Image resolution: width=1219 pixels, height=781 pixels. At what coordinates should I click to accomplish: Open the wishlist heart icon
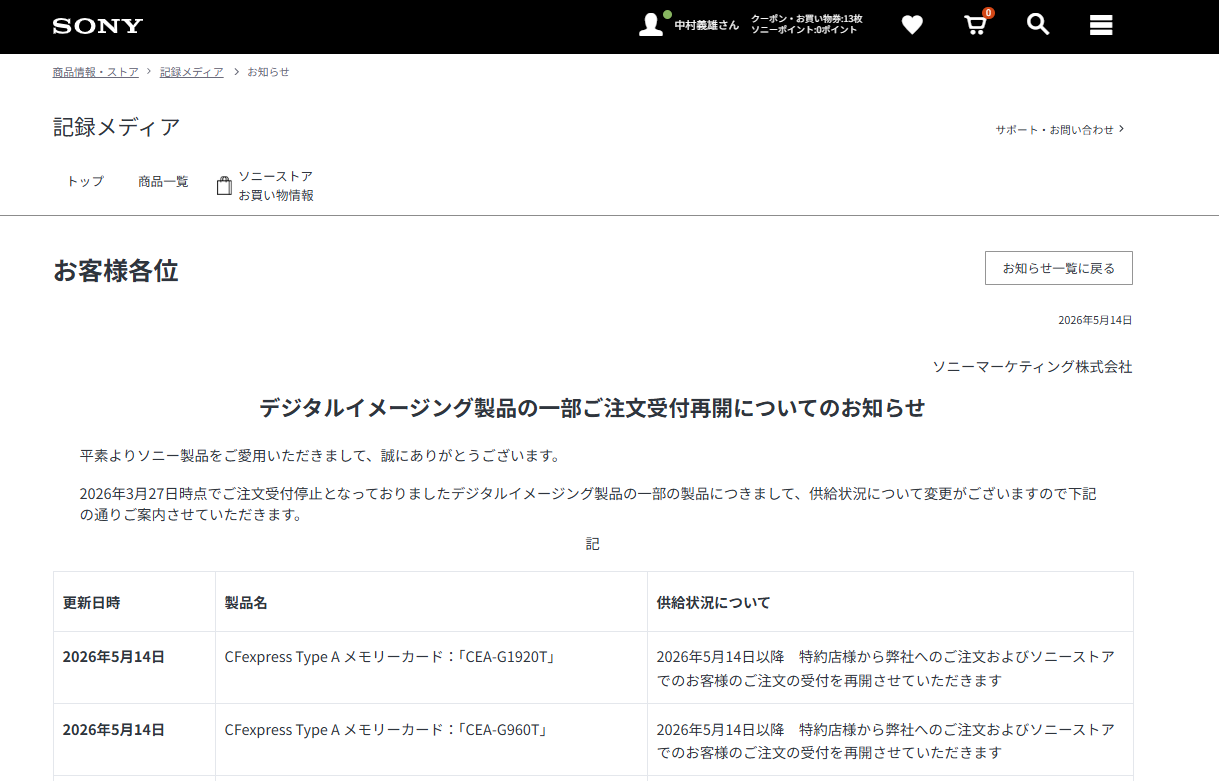[x=912, y=25]
